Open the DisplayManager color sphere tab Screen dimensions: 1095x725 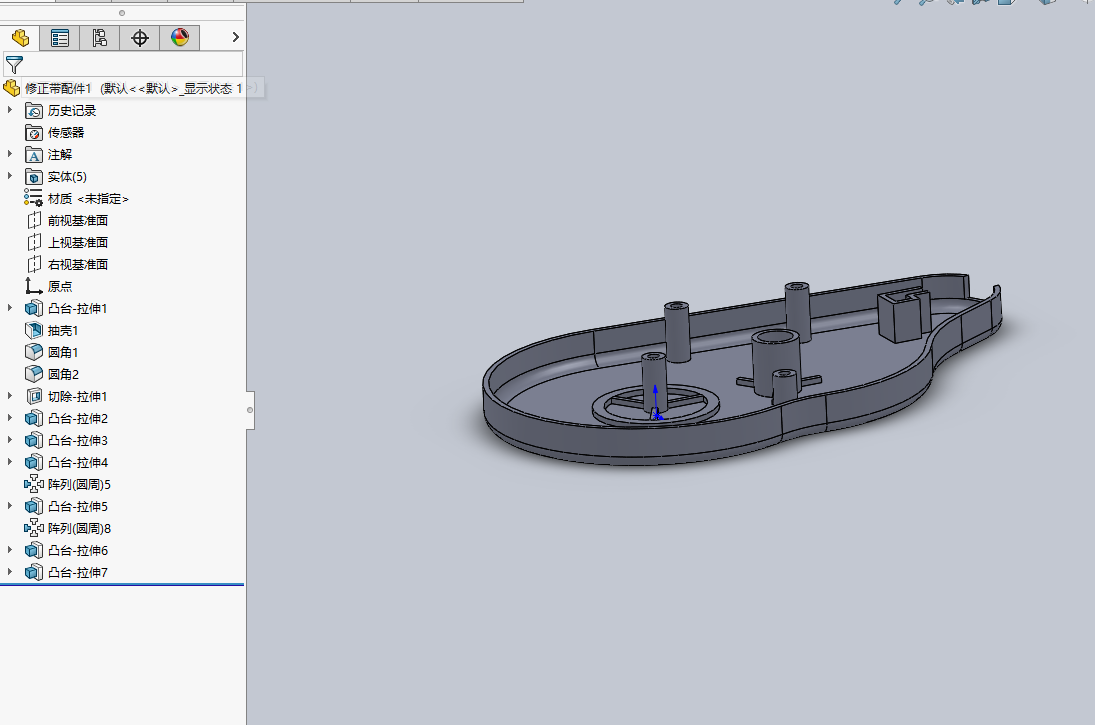tap(179, 38)
